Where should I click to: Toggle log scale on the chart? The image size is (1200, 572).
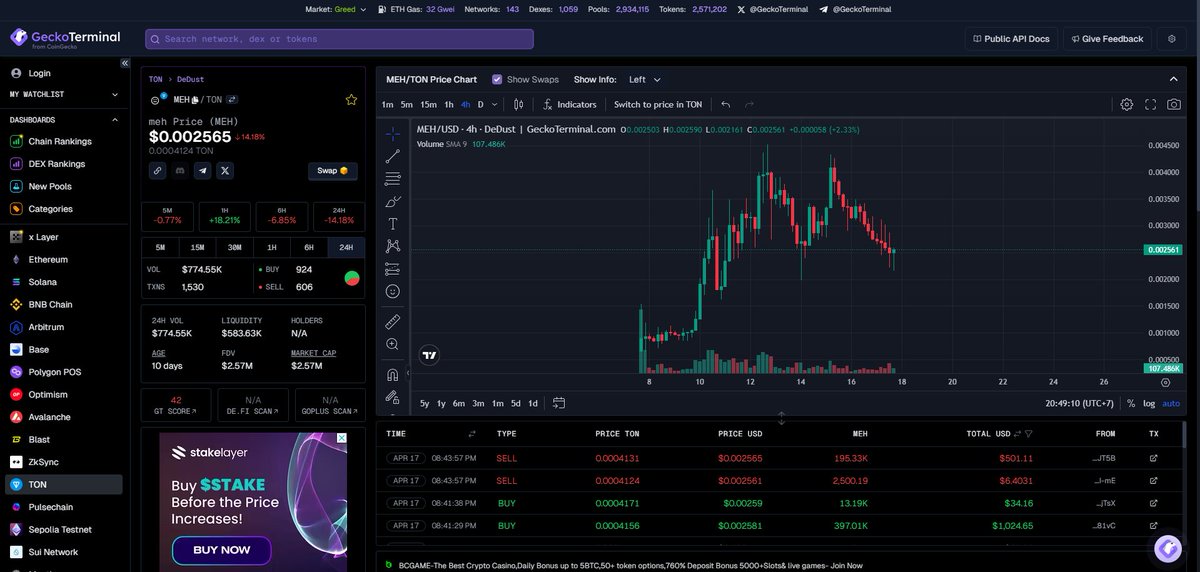[1149, 403]
